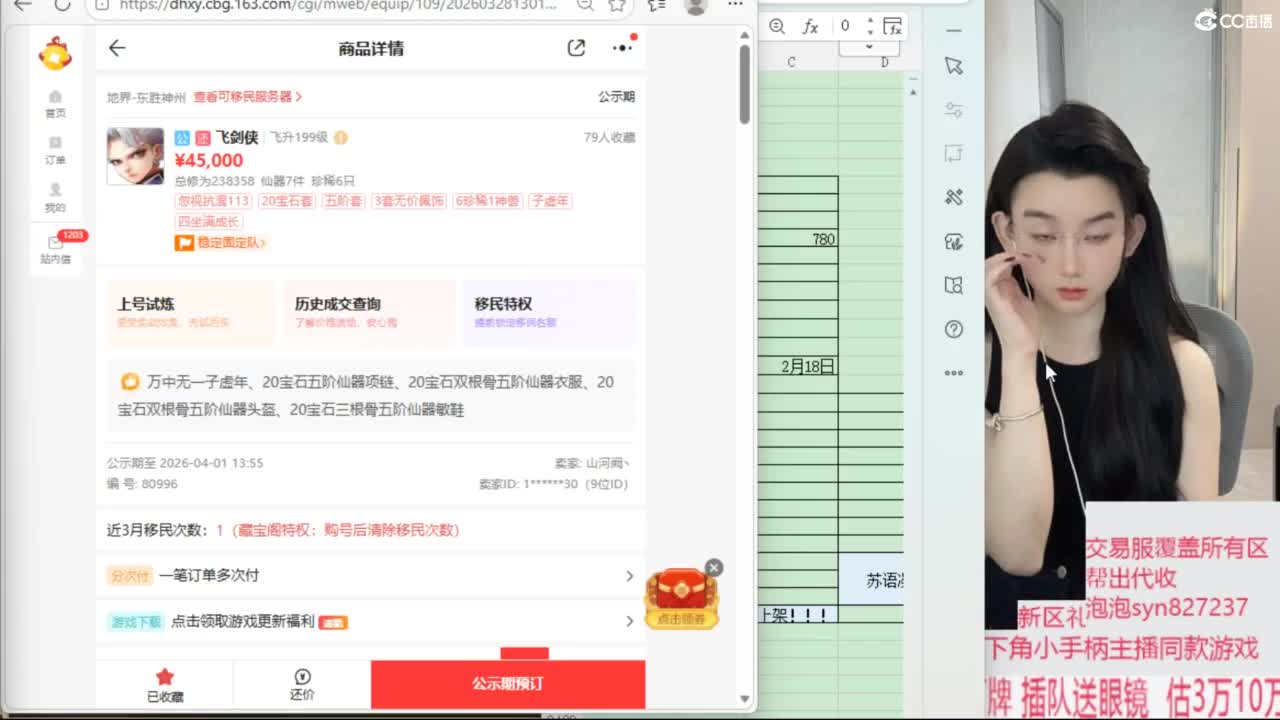Open the 上号试炼 card
This screenshot has height=720, width=1280.
click(x=191, y=312)
